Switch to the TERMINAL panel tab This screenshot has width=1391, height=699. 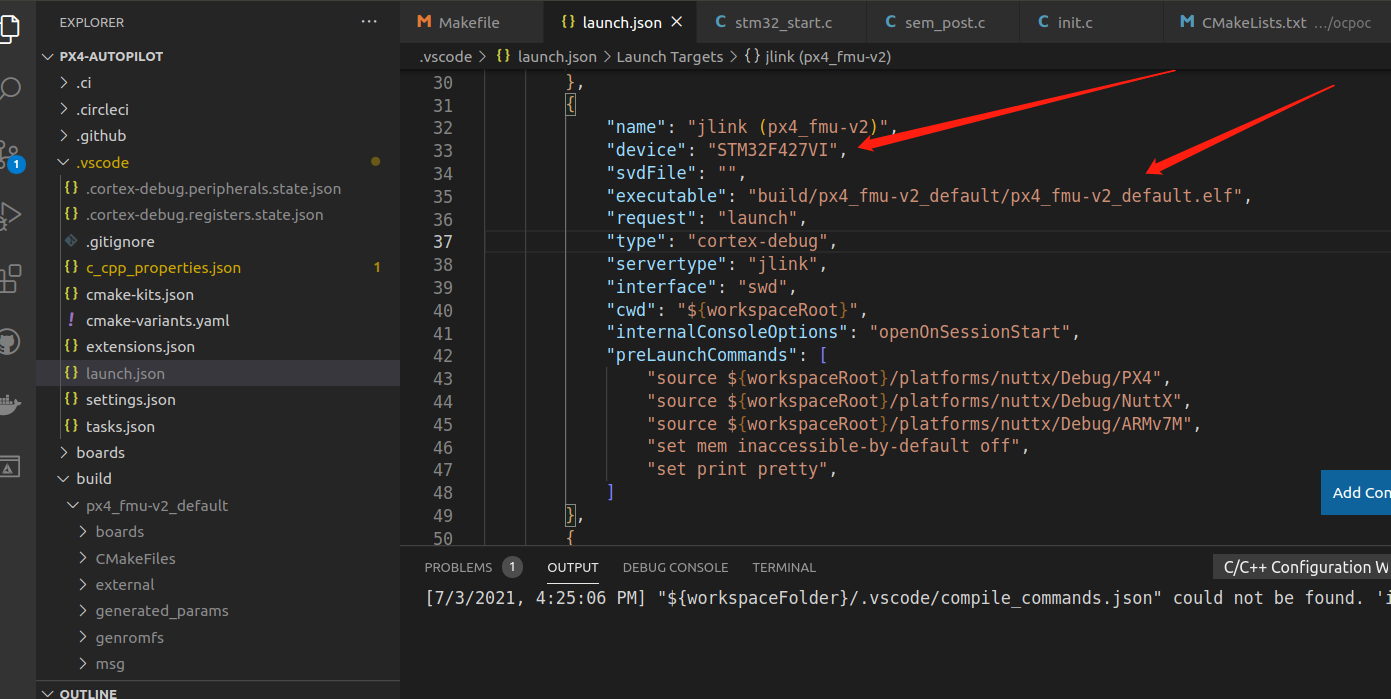[784, 567]
